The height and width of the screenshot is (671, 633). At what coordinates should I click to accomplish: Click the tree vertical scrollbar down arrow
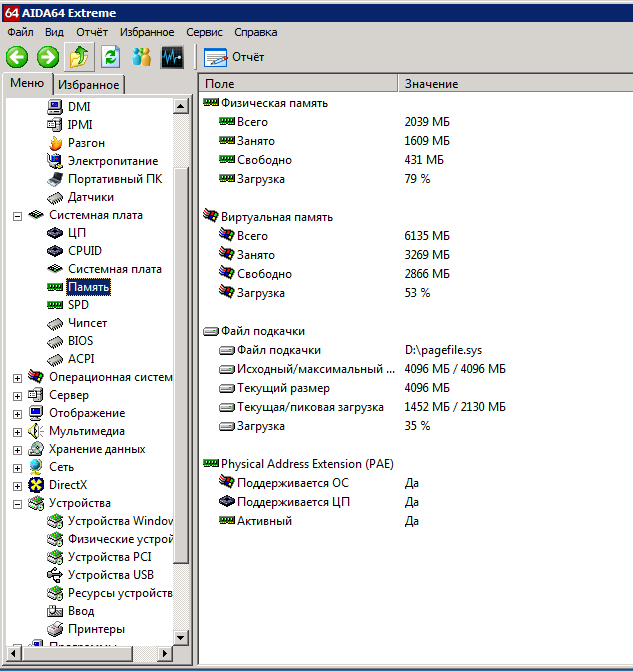181,638
